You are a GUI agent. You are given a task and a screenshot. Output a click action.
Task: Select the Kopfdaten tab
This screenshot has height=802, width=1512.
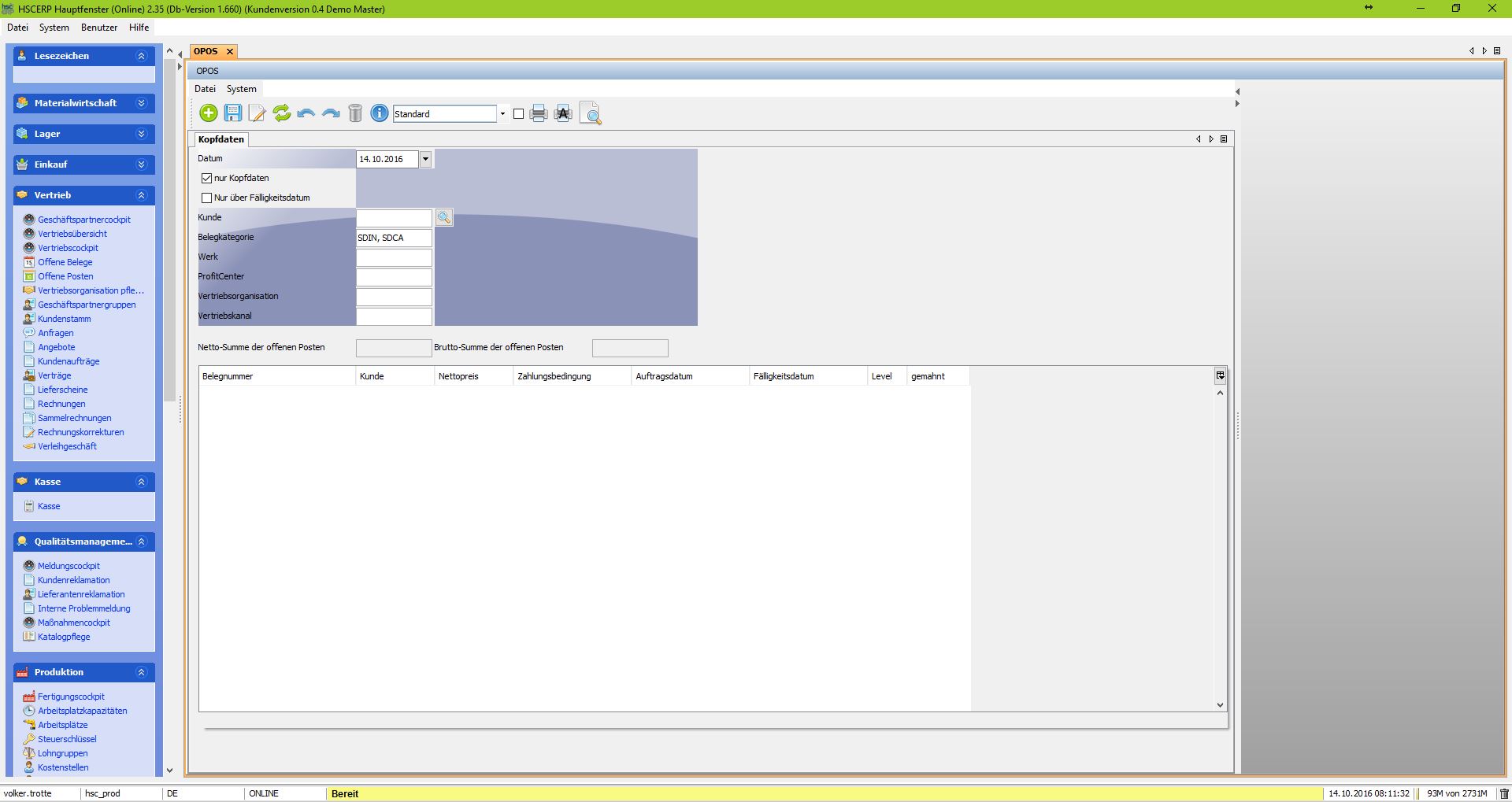pyautogui.click(x=221, y=139)
